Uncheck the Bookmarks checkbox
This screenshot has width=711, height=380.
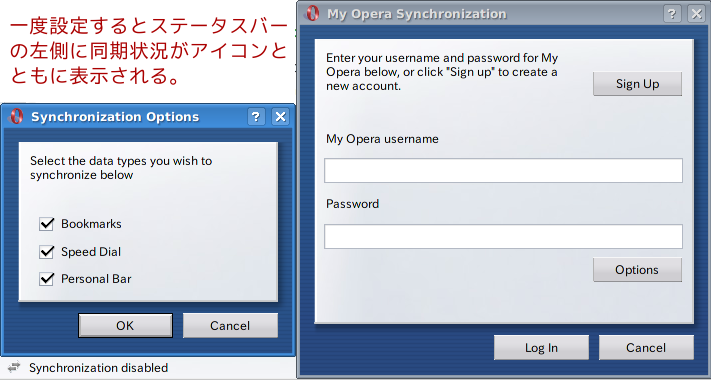[x=46, y=224]
